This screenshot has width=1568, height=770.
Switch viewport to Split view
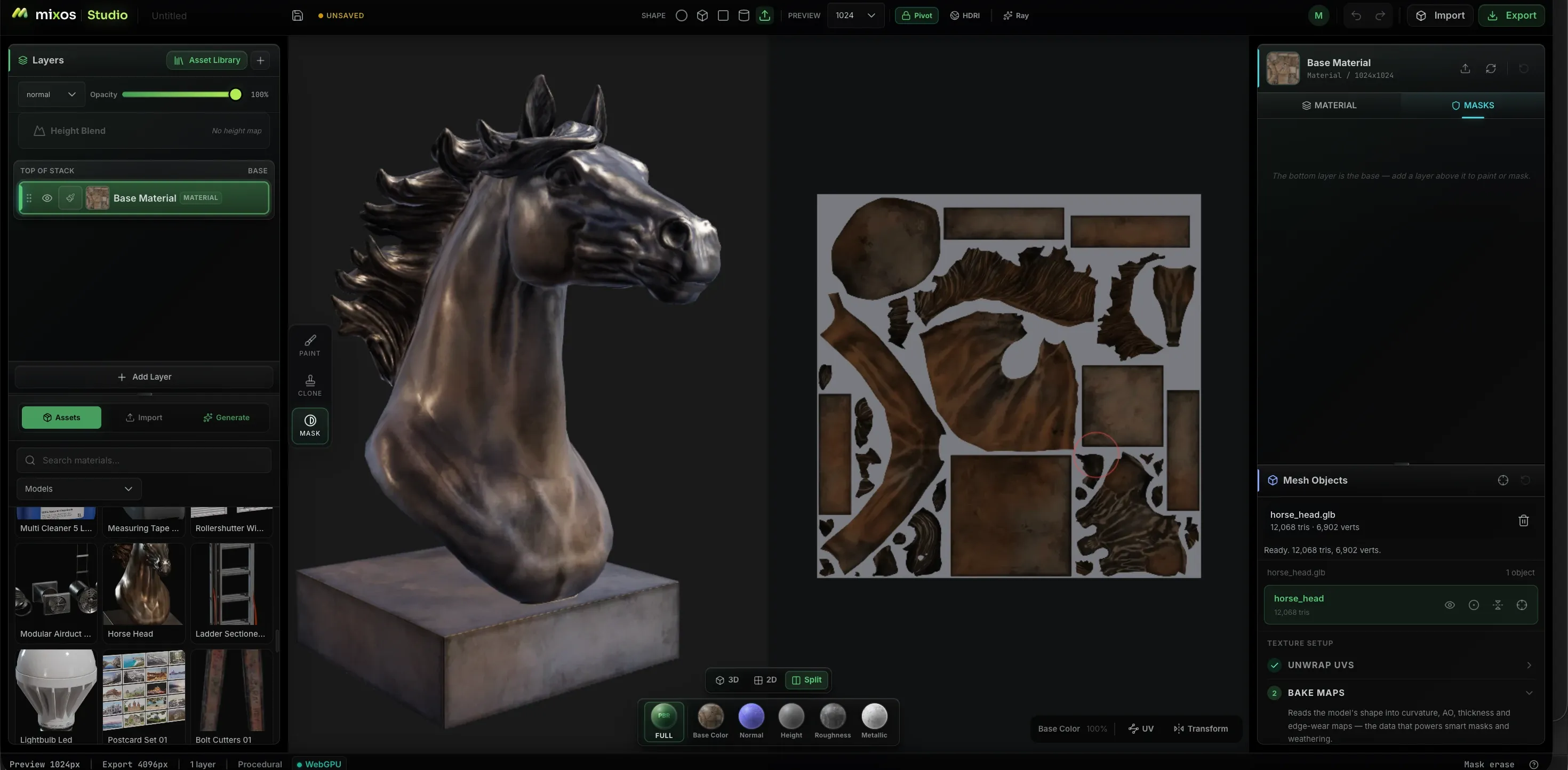806,680
